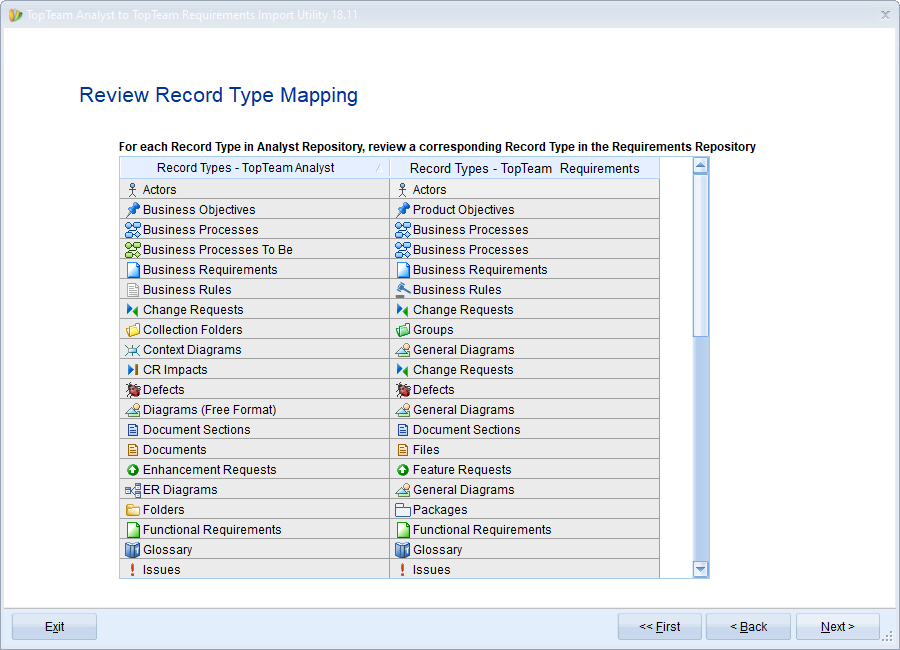Click the Requirements Defects bug icon
Image resolution: width=900 pixels, height=650 pixels.
403,390
